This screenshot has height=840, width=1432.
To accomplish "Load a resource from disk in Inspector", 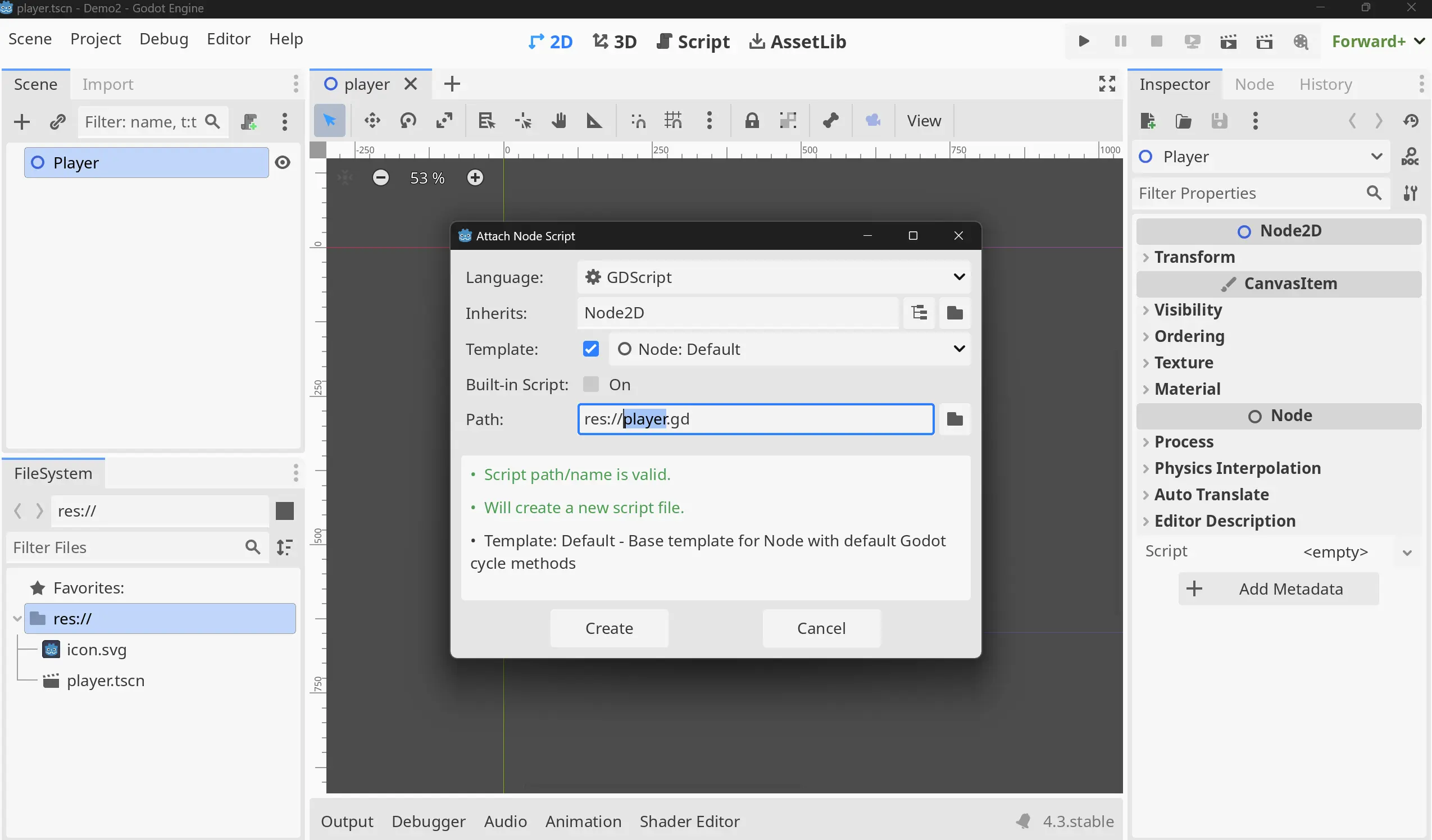I will click(1183, 120).
